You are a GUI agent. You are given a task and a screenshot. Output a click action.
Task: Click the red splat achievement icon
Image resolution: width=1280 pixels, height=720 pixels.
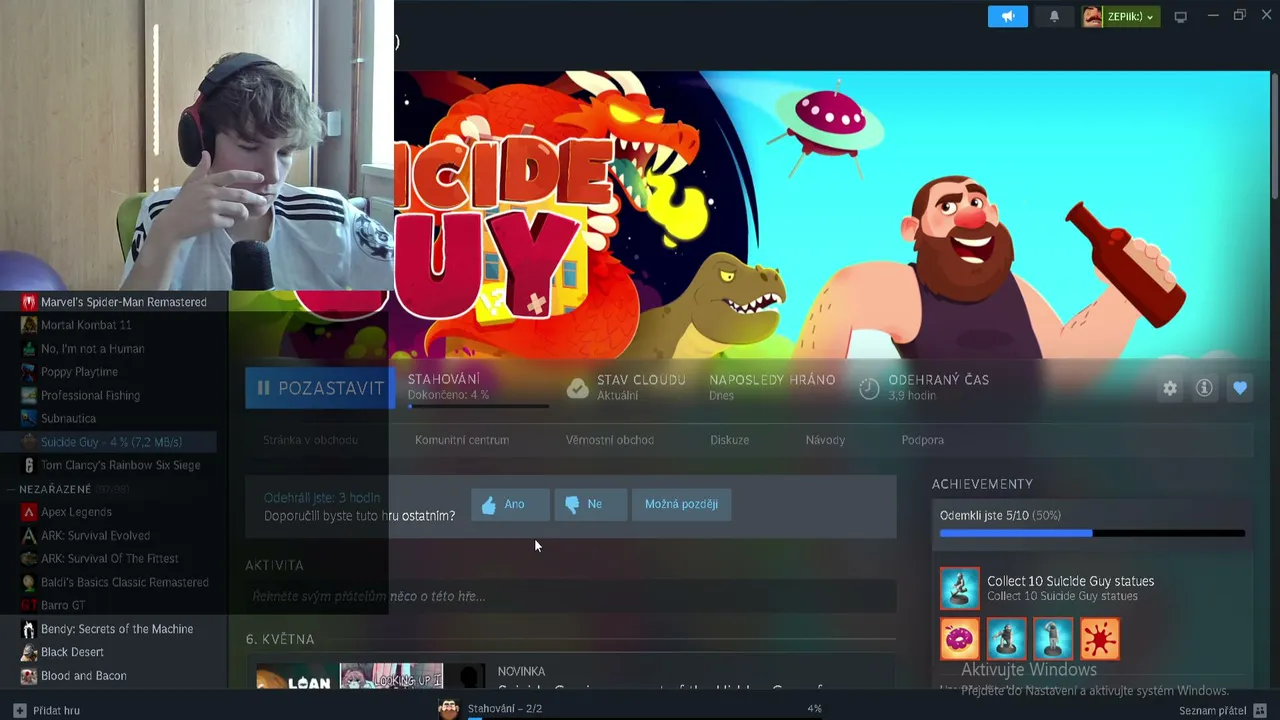point(1100,639)
